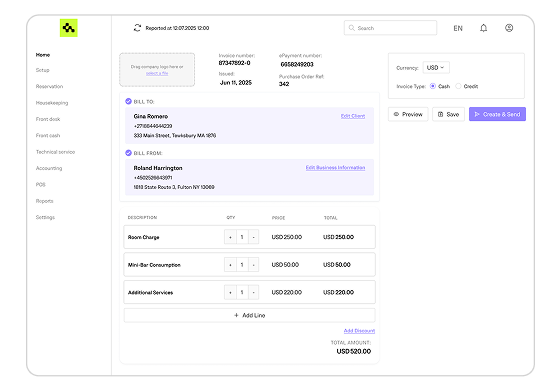The height and width of the screenshot is (391, 560).
Task: Click business name Roland Harrington
Action: coord(158,168)
